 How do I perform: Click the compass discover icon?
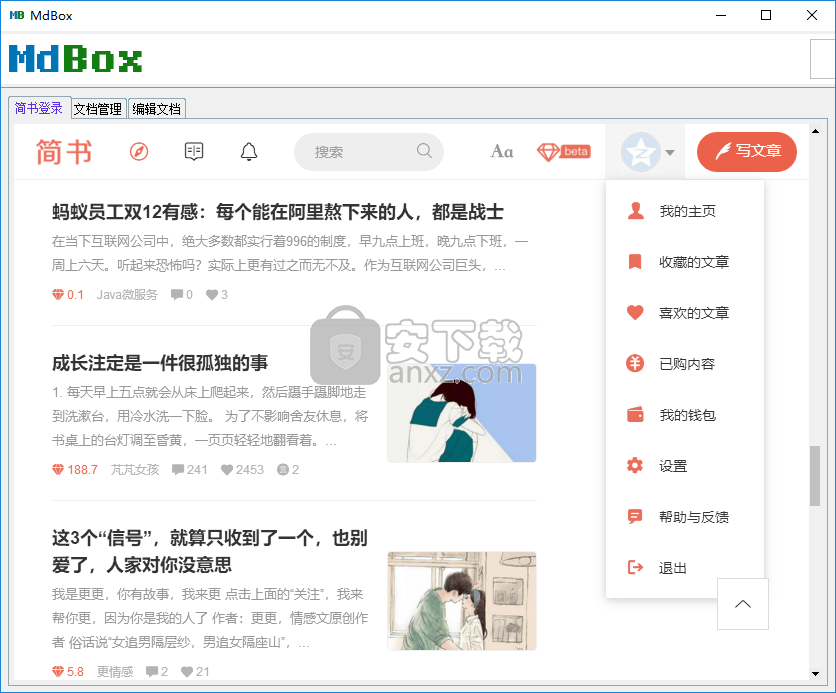pos(139,152)
